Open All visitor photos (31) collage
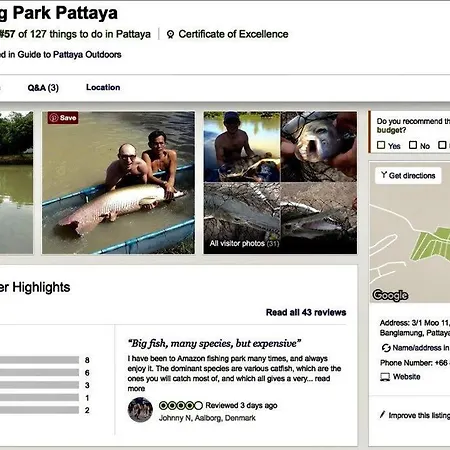The height and width of the screenshot is (450, 450). pos(280,183)
